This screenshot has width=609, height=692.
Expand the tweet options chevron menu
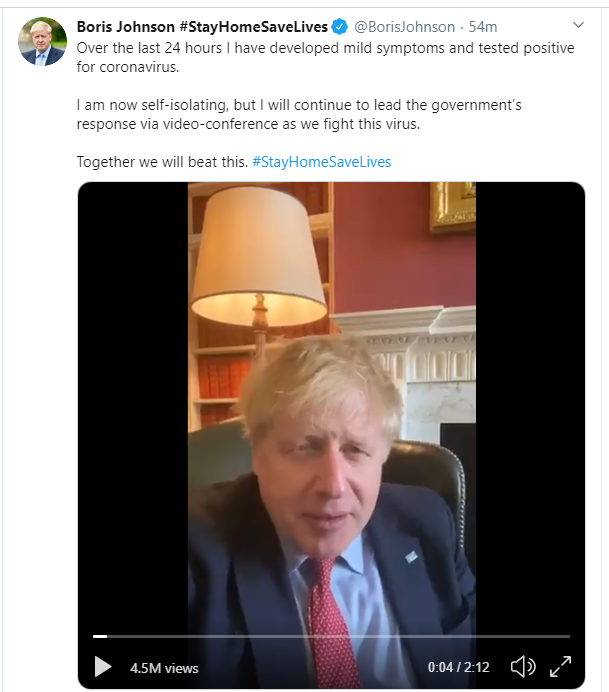(x=578, y=25)
